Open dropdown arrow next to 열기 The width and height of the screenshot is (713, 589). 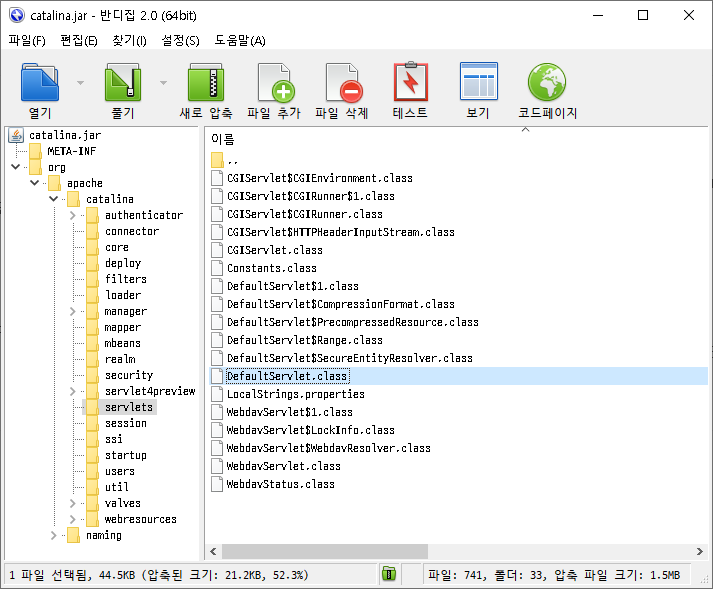(80, 83)
